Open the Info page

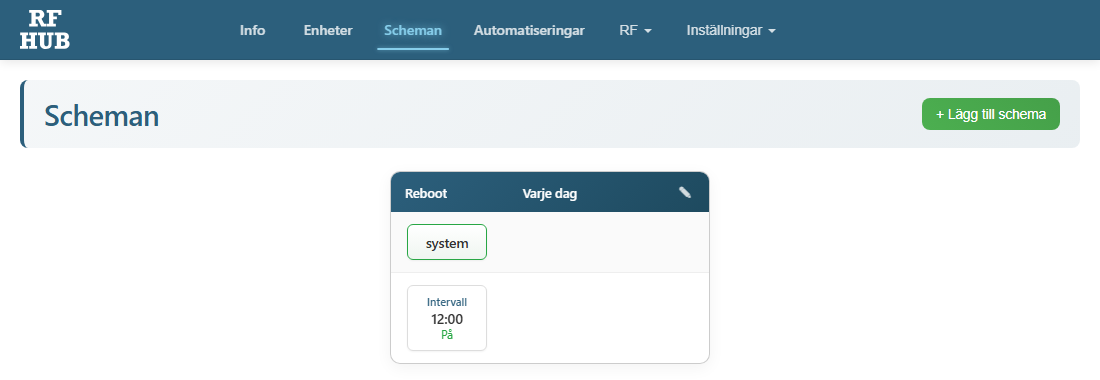click(x=253, y=31)
